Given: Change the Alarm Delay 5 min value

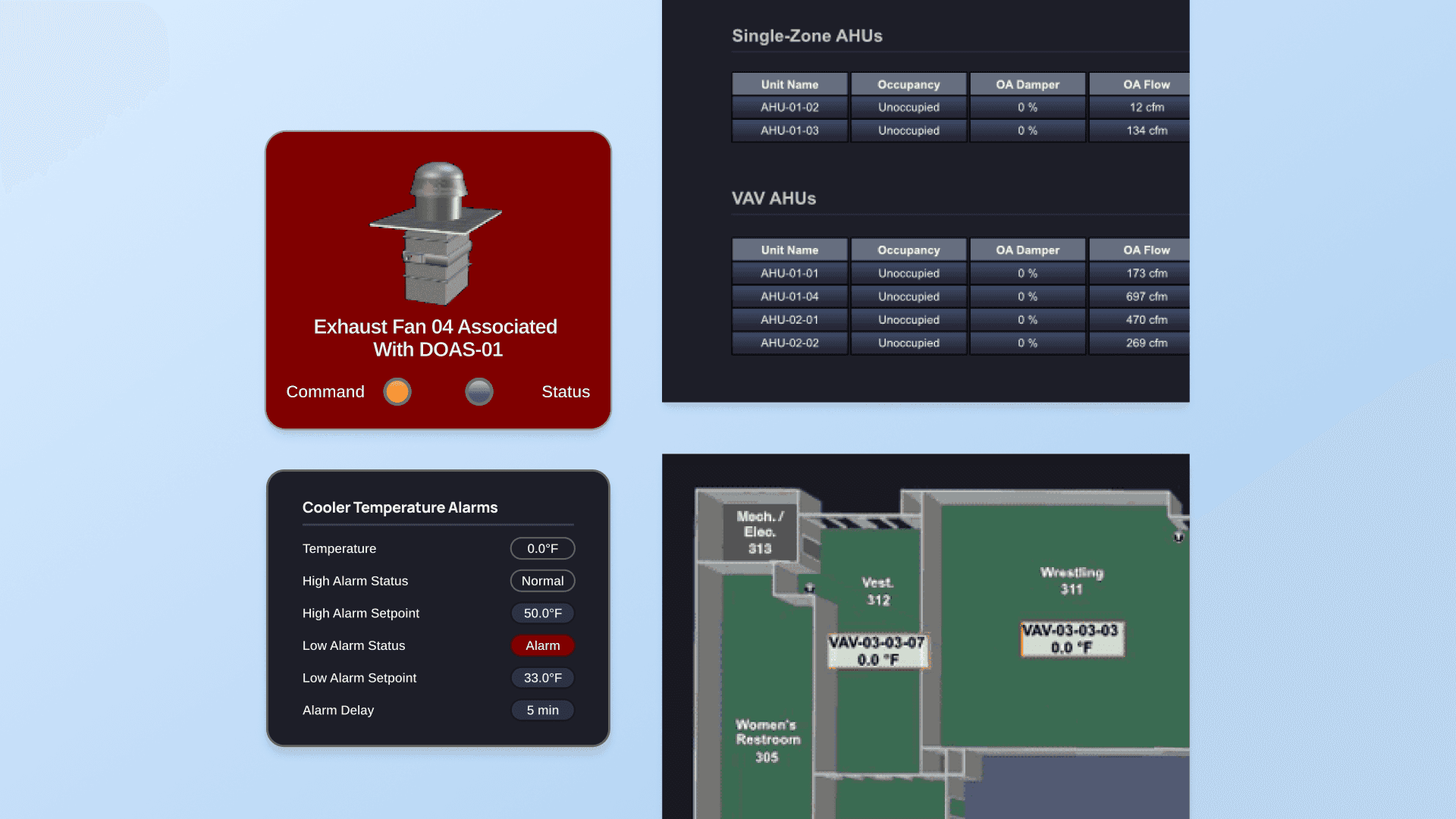Looking at the screenshot, I should (x=543, y=711).
